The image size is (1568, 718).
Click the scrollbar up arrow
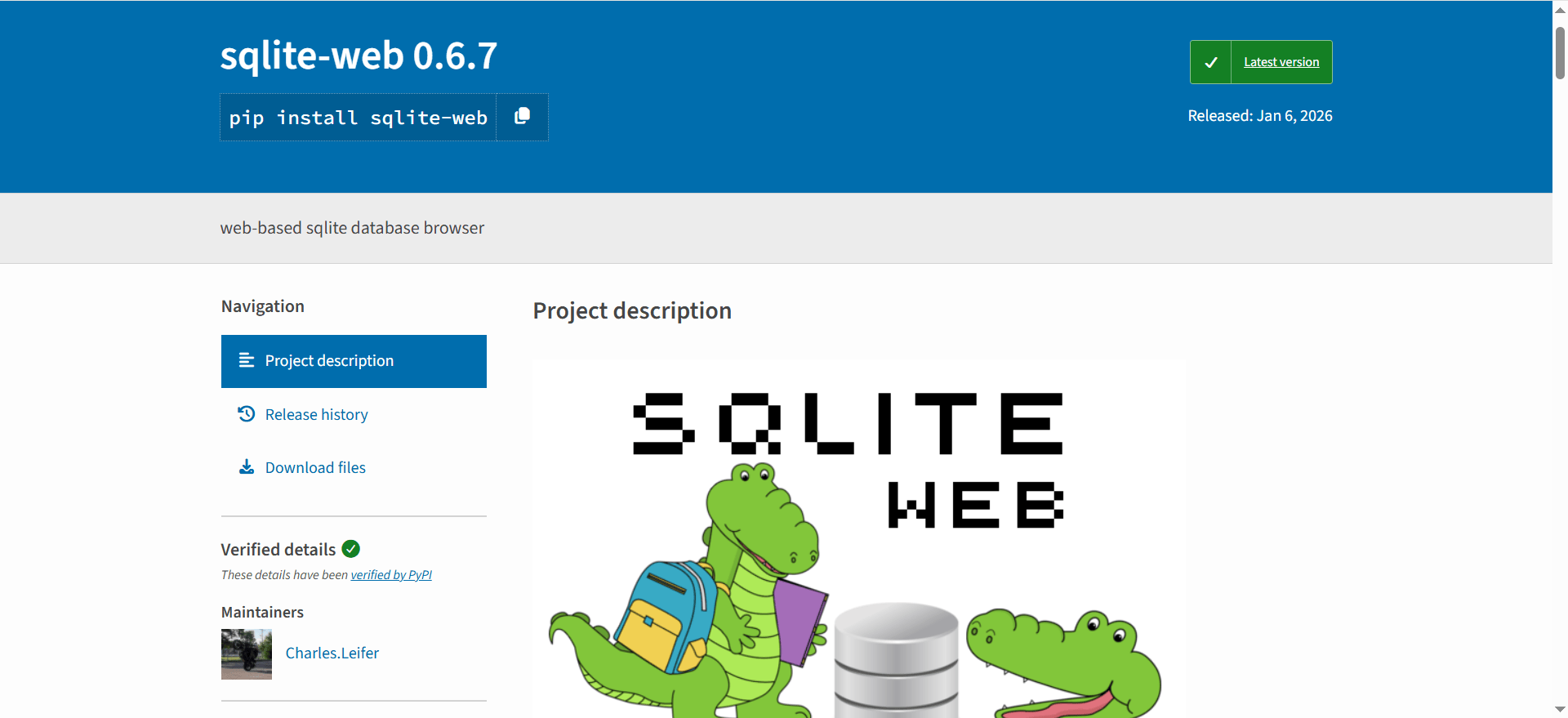1560,10
